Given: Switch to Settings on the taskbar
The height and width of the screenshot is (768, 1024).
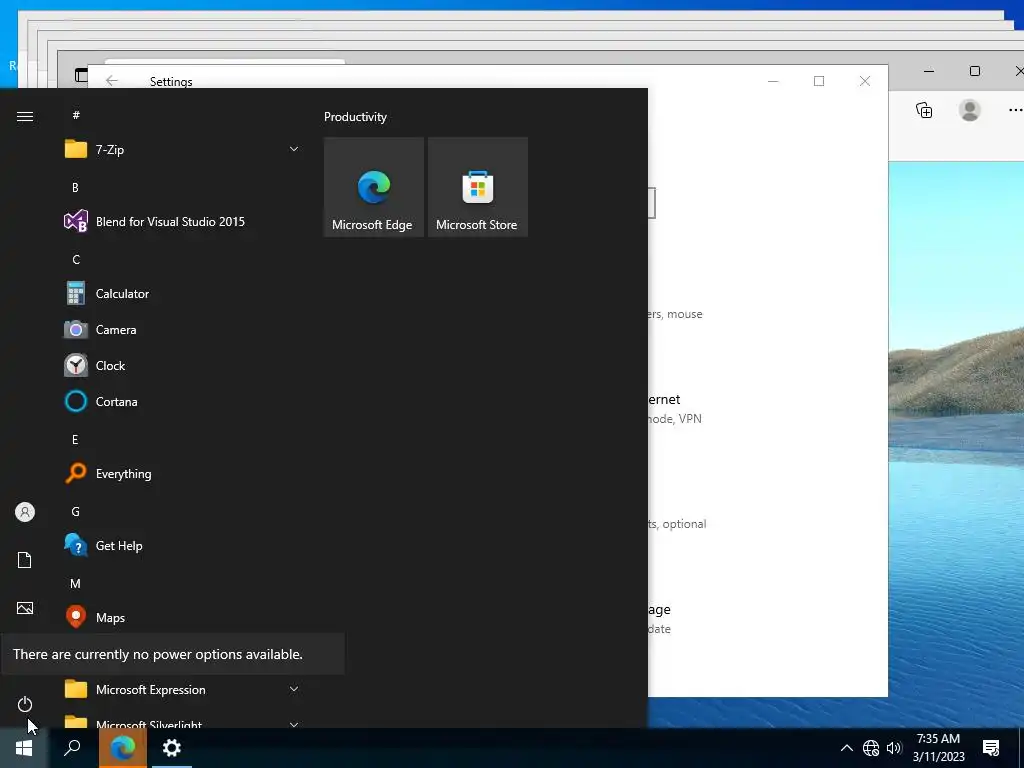Looking at the screenshot, I should 172,748.
